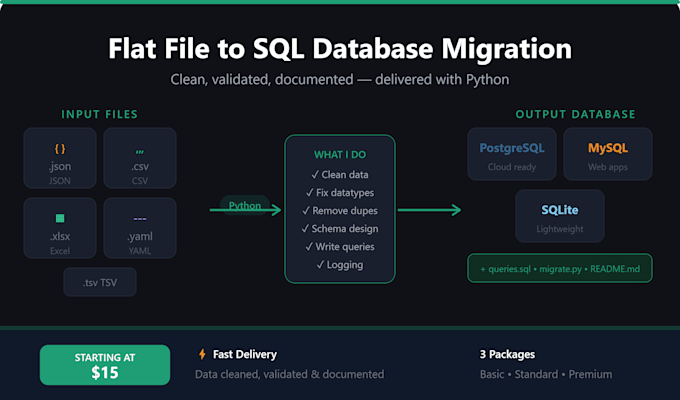Click the 'WHAT I DO' heading
The image size is (680, 400).
tap(340, 154)
